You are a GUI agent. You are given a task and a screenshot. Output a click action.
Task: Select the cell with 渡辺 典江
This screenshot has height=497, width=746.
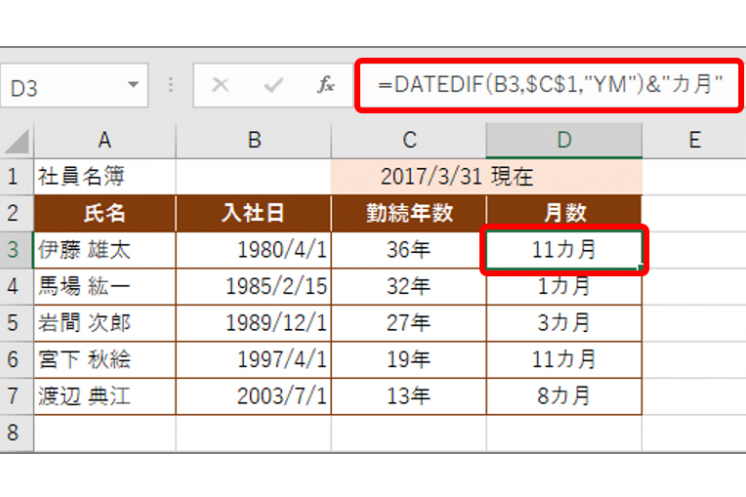tap(105, 396)
